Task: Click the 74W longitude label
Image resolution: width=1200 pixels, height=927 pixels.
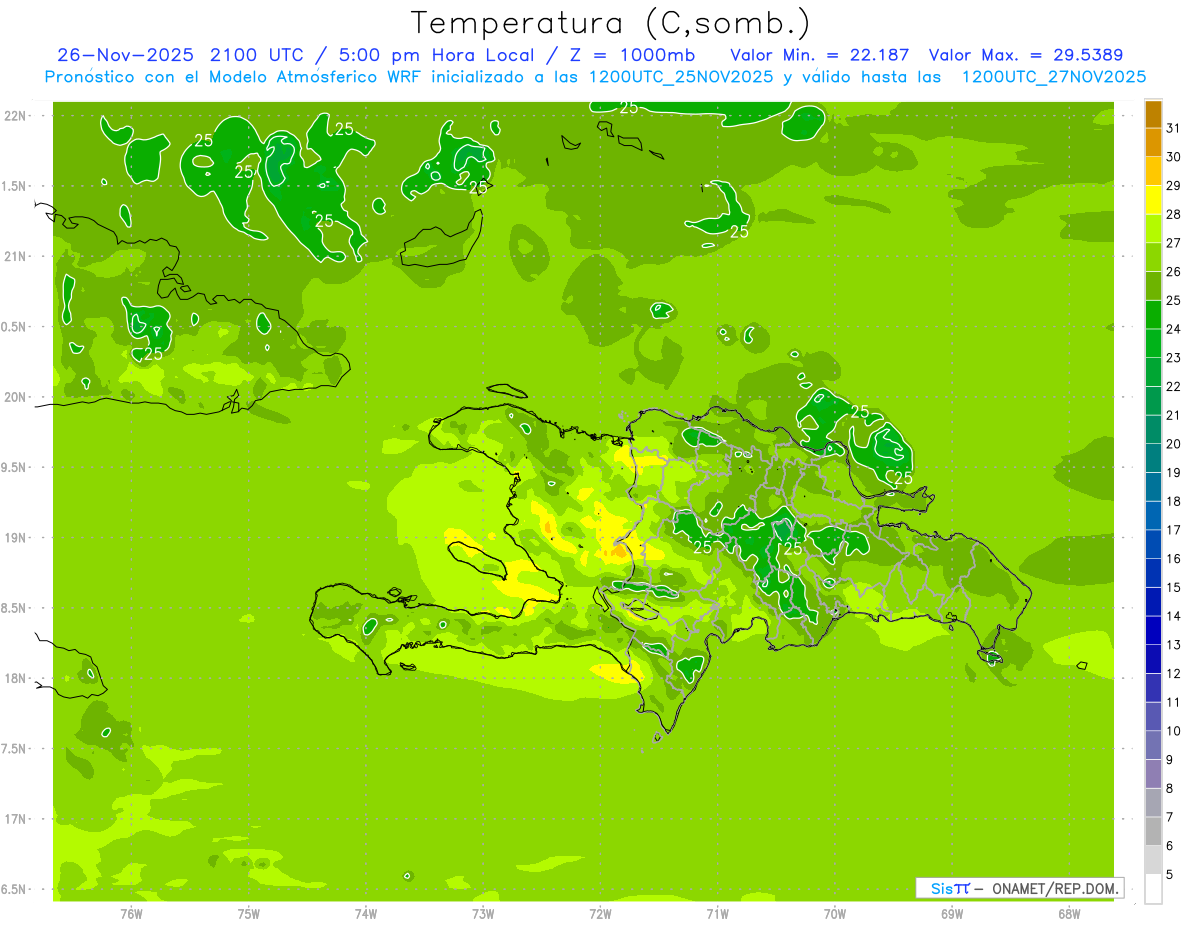Action: coord(366,913)
